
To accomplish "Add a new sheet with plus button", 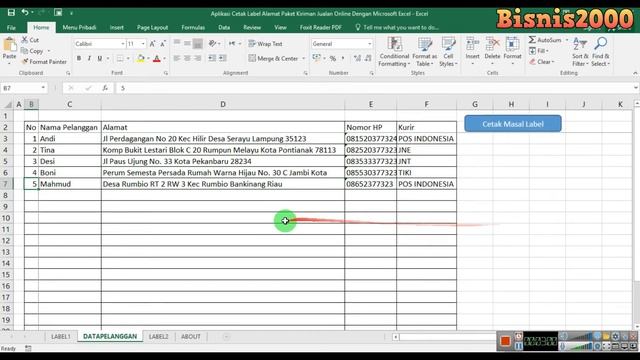I will 226,337.
